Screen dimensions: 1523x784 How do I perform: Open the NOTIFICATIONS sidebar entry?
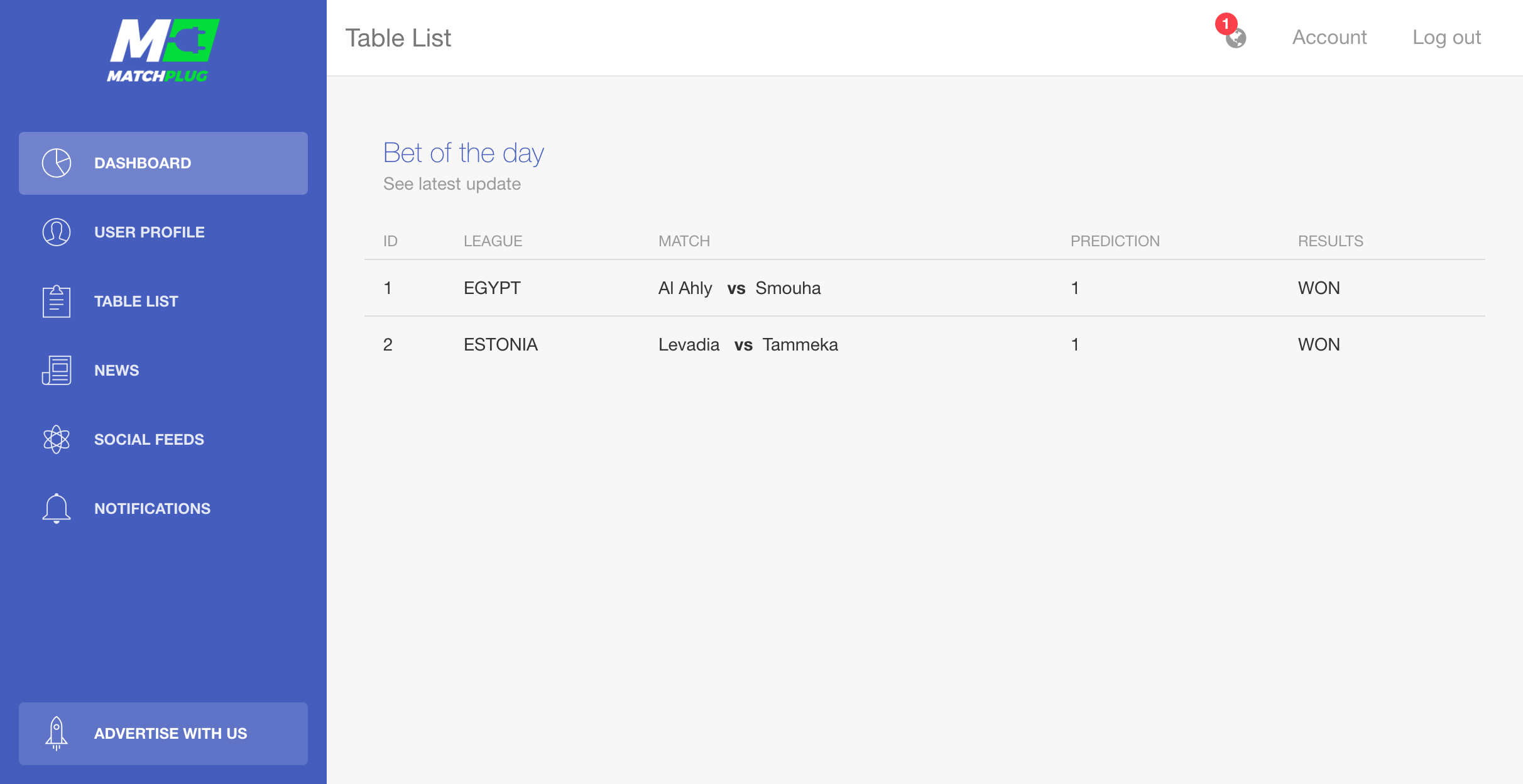pyautogui.click(x=163, y=509)
